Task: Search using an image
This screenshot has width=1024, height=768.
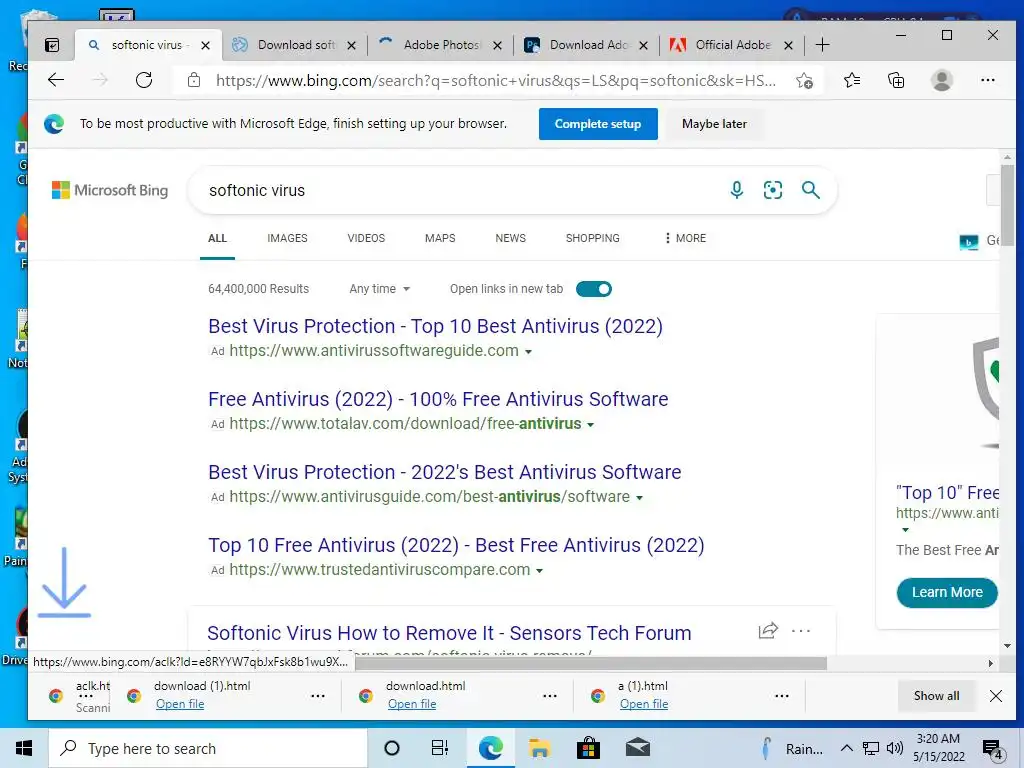Action: click(x=773, y=190)
